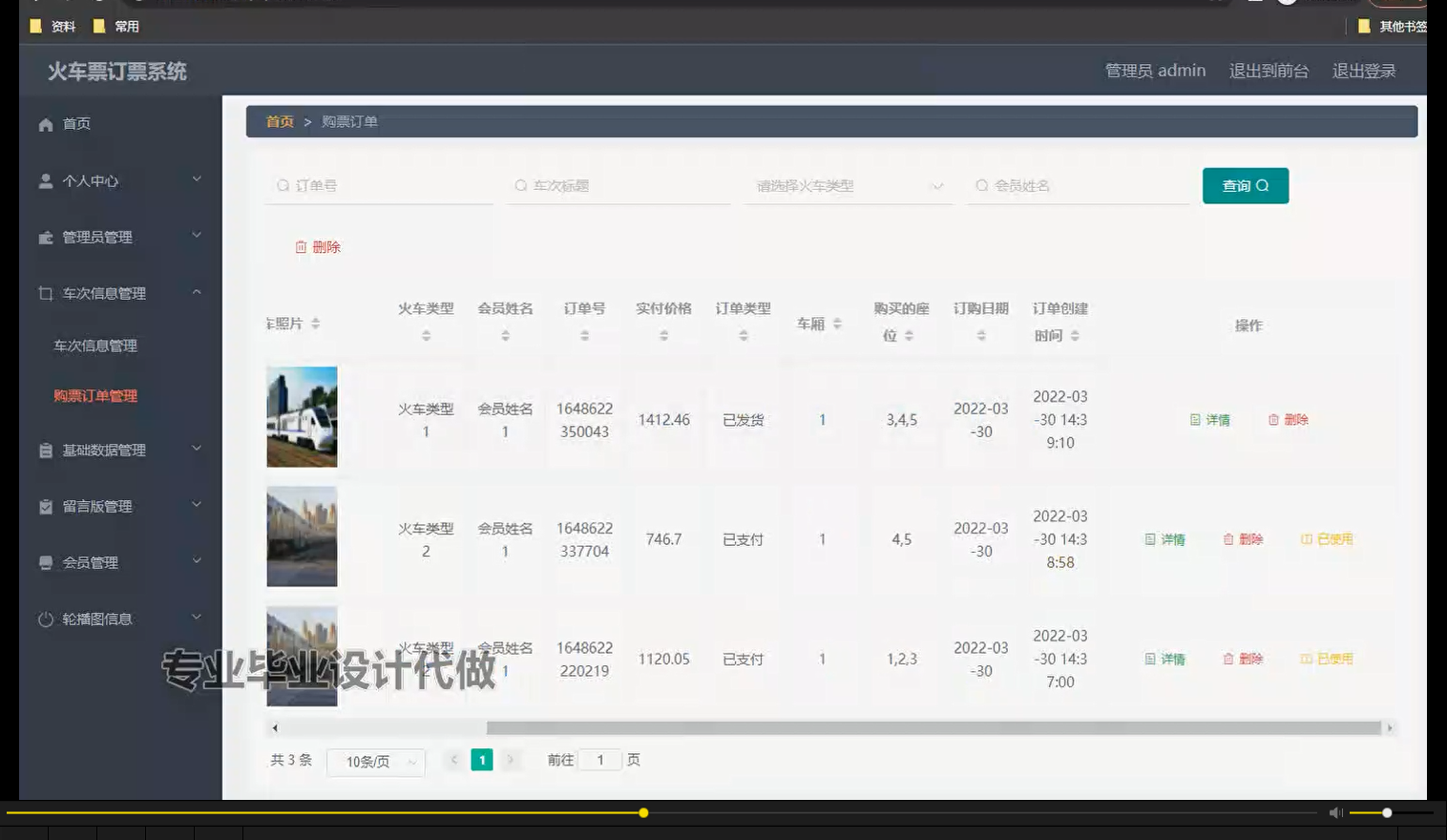Click the 车次信息管理 parent menu icon

point(46,294)
